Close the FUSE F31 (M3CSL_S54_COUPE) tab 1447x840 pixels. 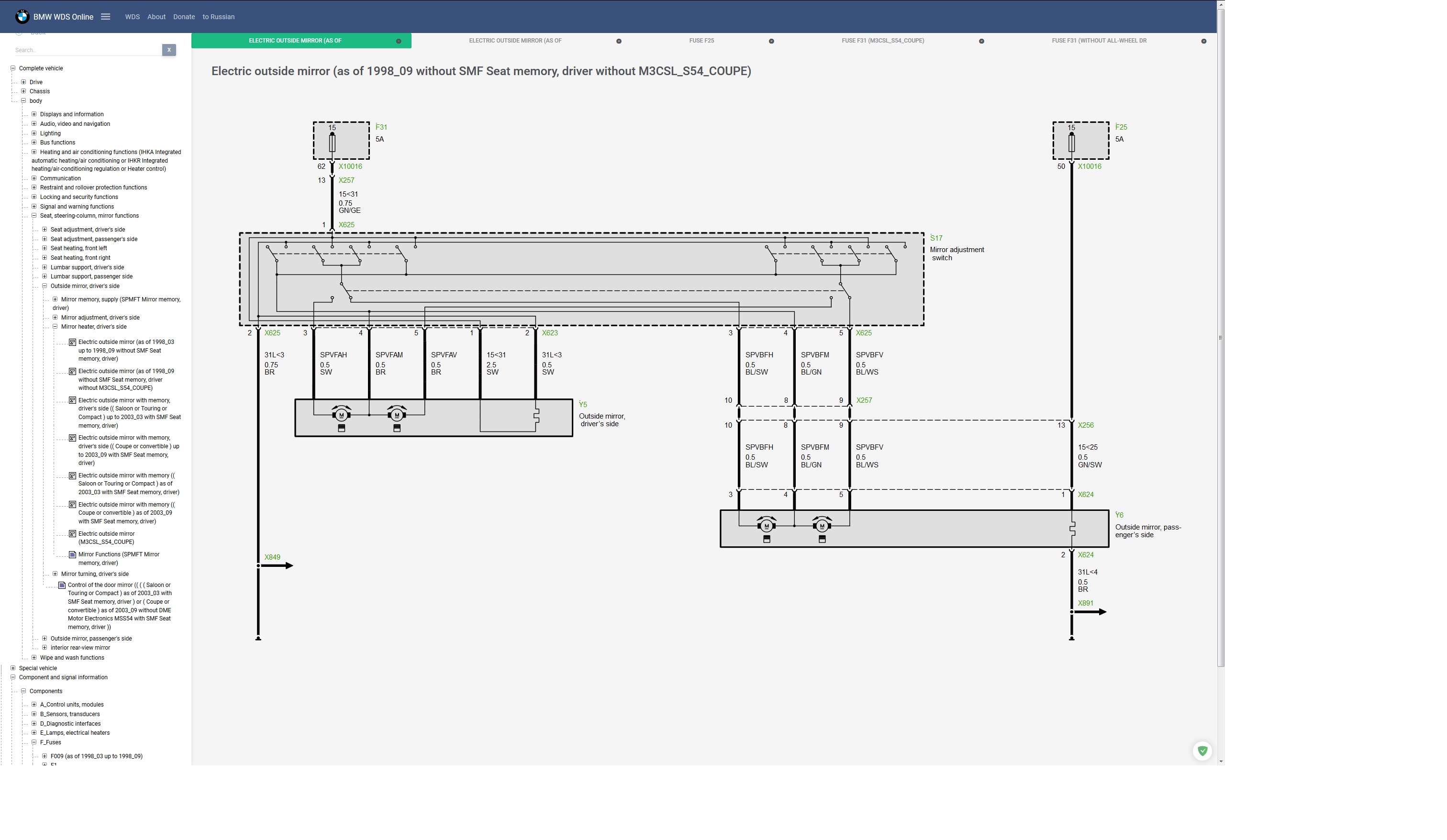coord(981,41)
